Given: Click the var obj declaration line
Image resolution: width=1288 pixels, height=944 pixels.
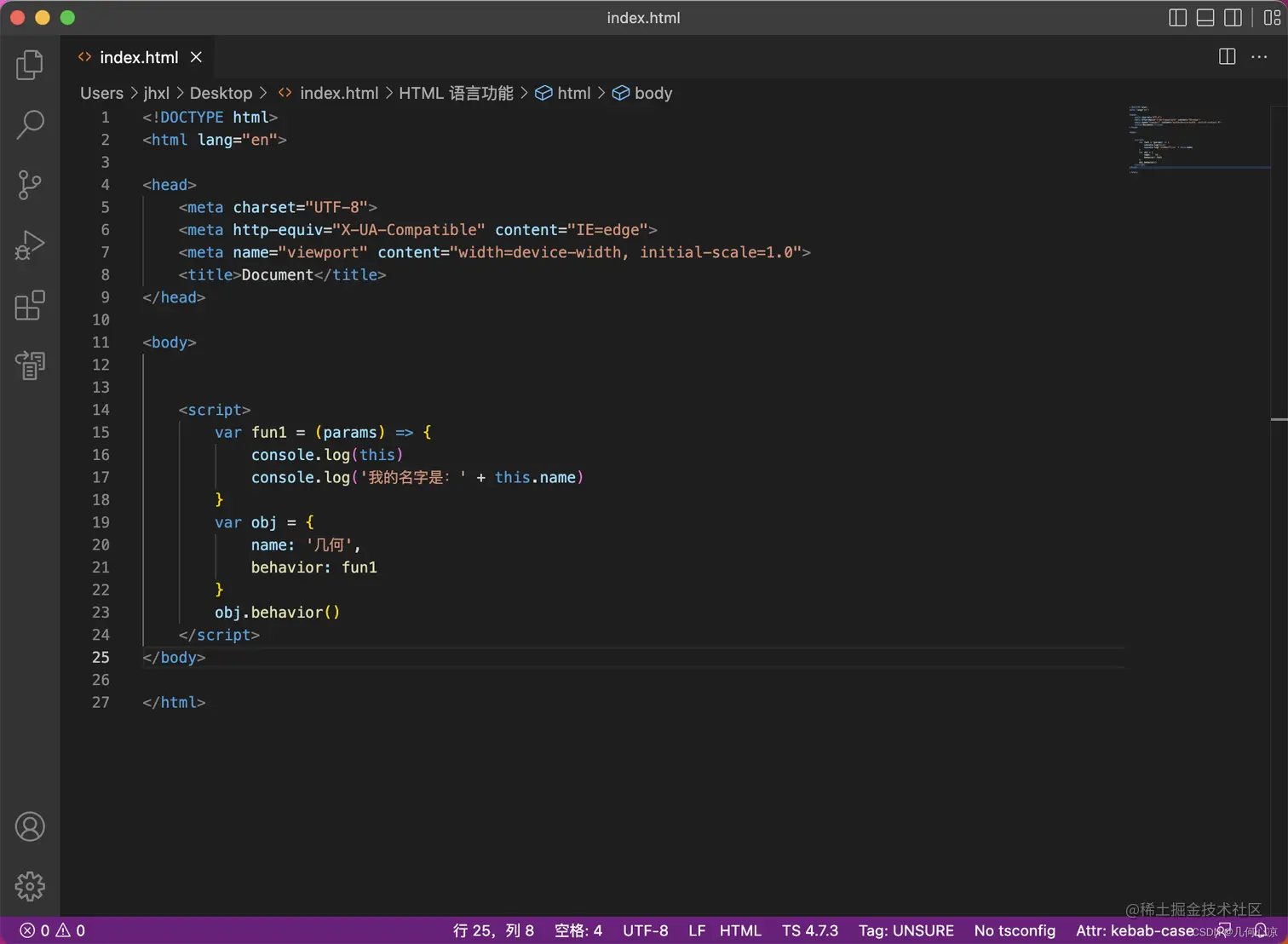Looking at the screenshot, I should (x=264, y=522).
